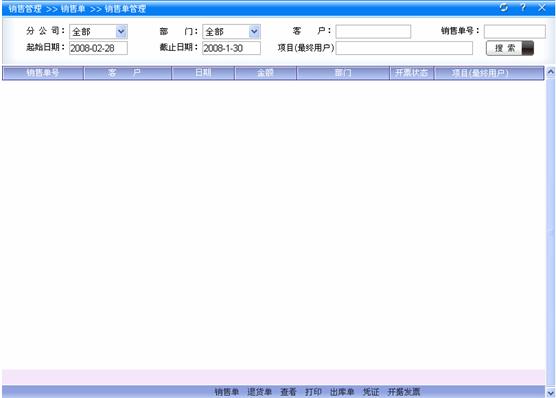Click 销售单 in the bottom bar
The height and width of the screenshot is (398, 556).
(227, 392)
